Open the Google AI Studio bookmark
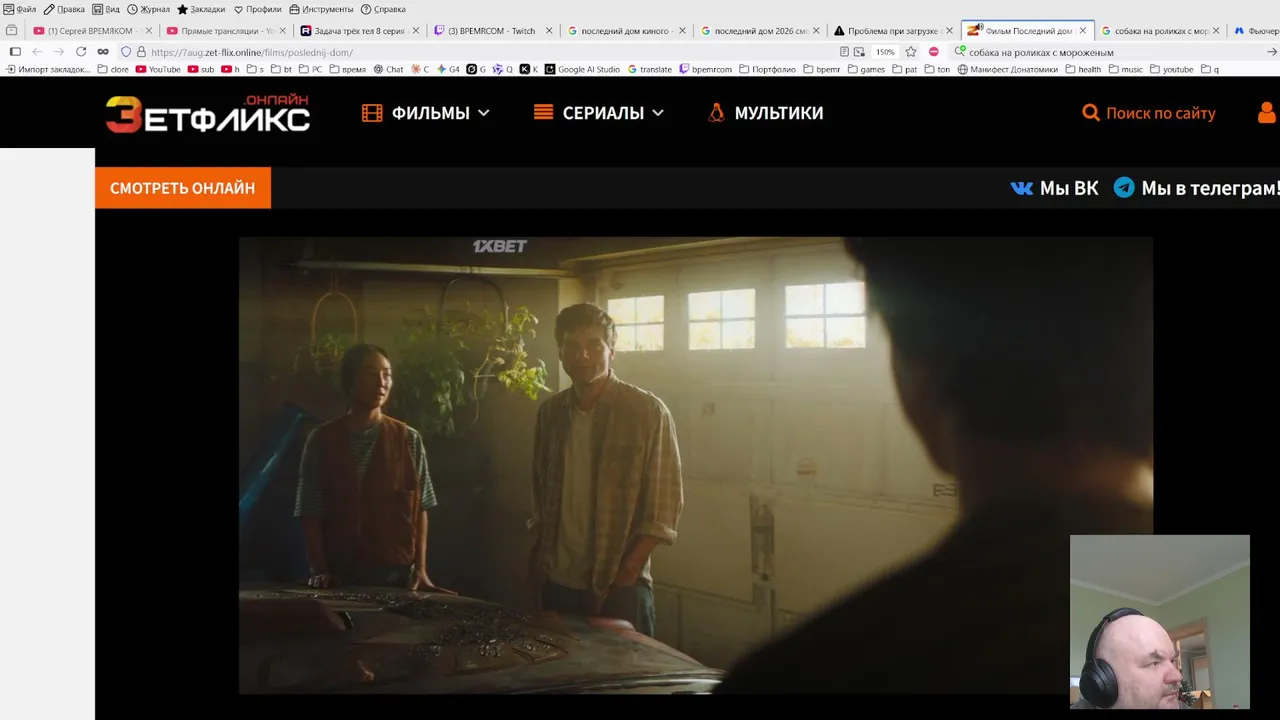 point(582,70)
